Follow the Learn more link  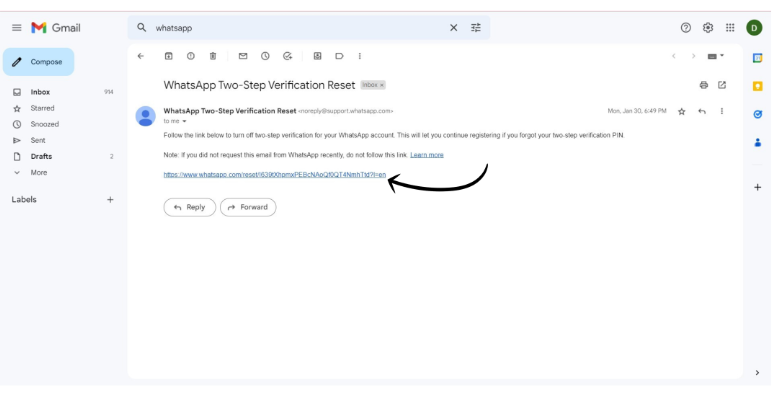coord(427,155)
